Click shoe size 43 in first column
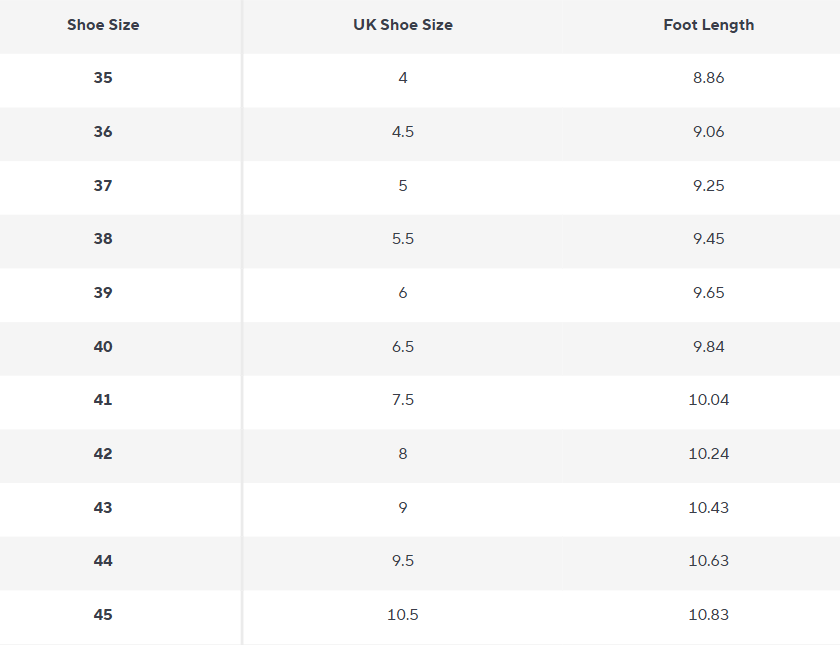Screen dimensions: 840x645 [x=103, y=508]
